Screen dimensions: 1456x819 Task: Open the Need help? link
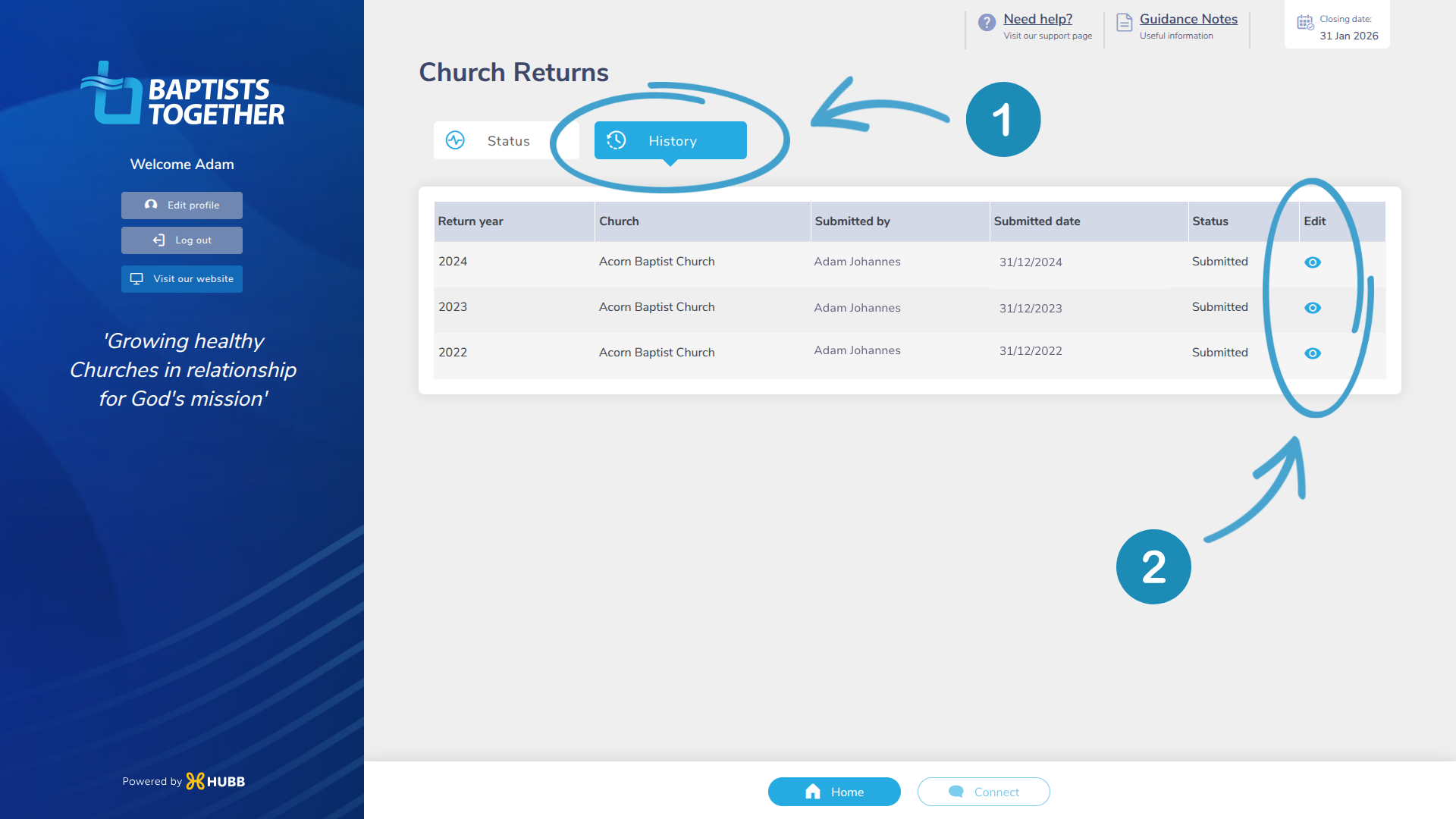coord(1037,19)
